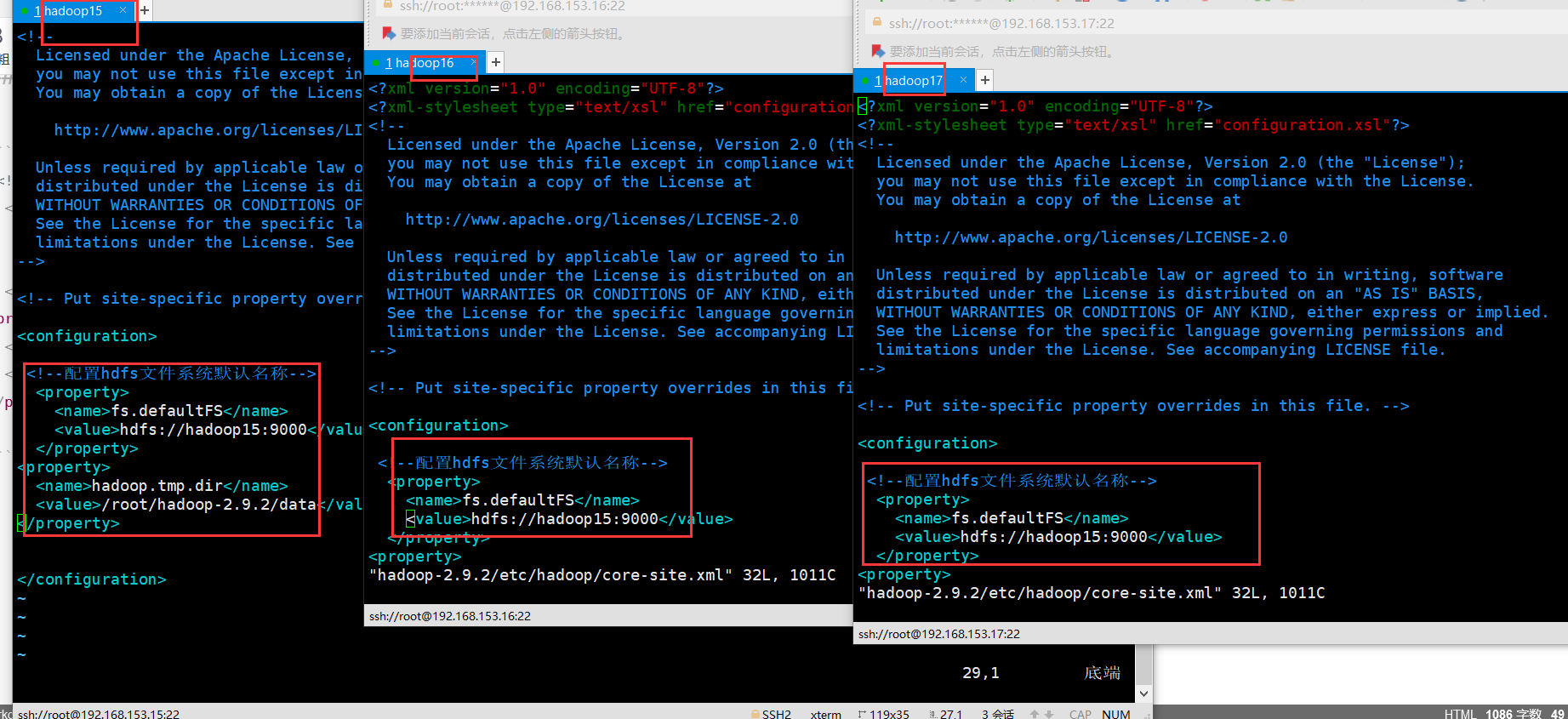Screen dimensions: 1568x719
Task: Click the xterm terminal type in status bar
Action: pos(825,714)
